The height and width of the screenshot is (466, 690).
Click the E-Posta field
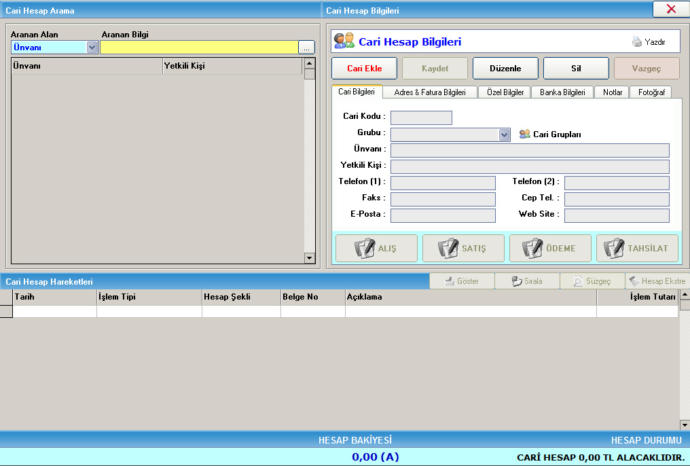coord(443,215)
